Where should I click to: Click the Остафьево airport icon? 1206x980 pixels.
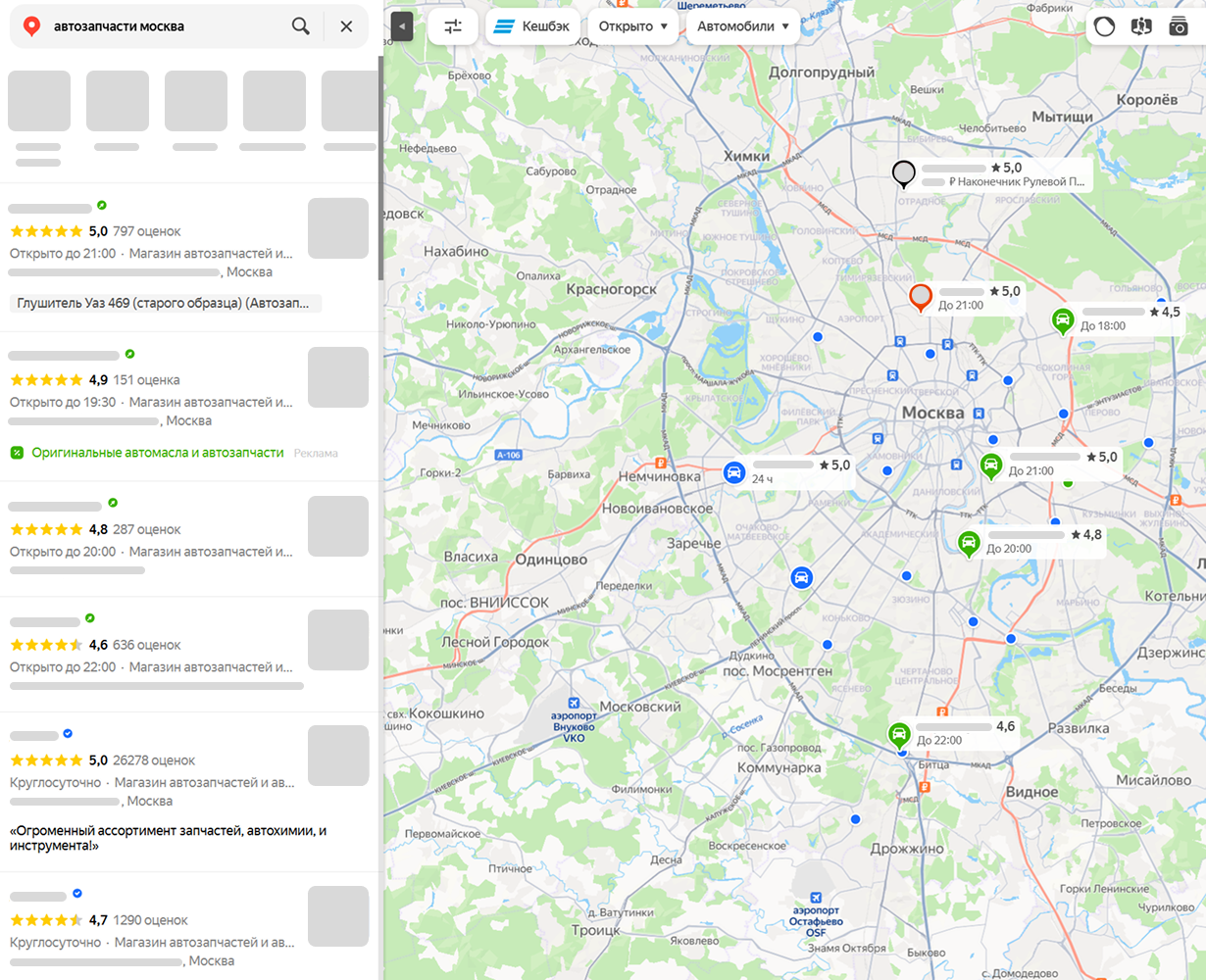pos(816,897)
